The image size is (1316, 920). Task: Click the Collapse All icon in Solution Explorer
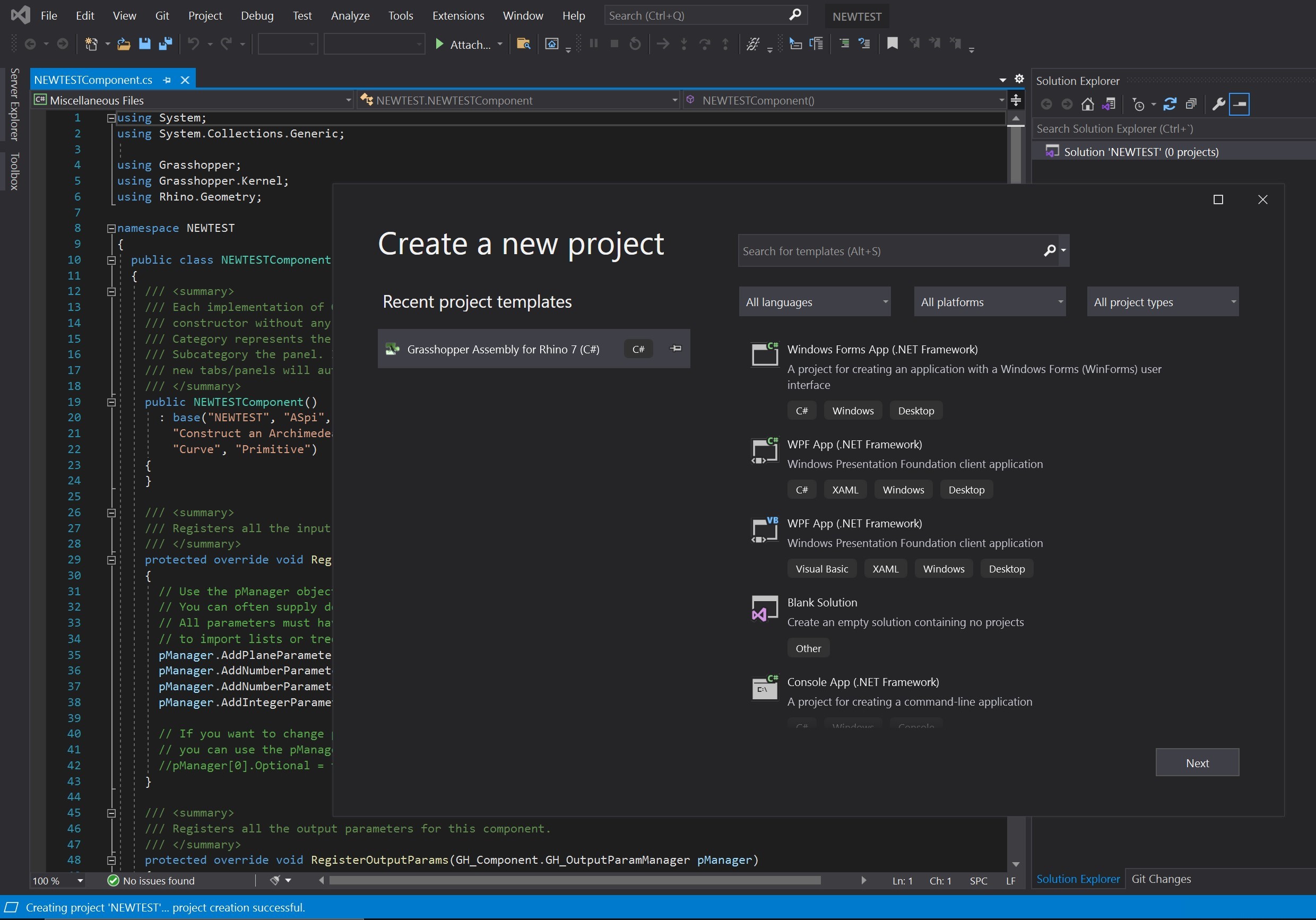click(x=1191, y=105)
